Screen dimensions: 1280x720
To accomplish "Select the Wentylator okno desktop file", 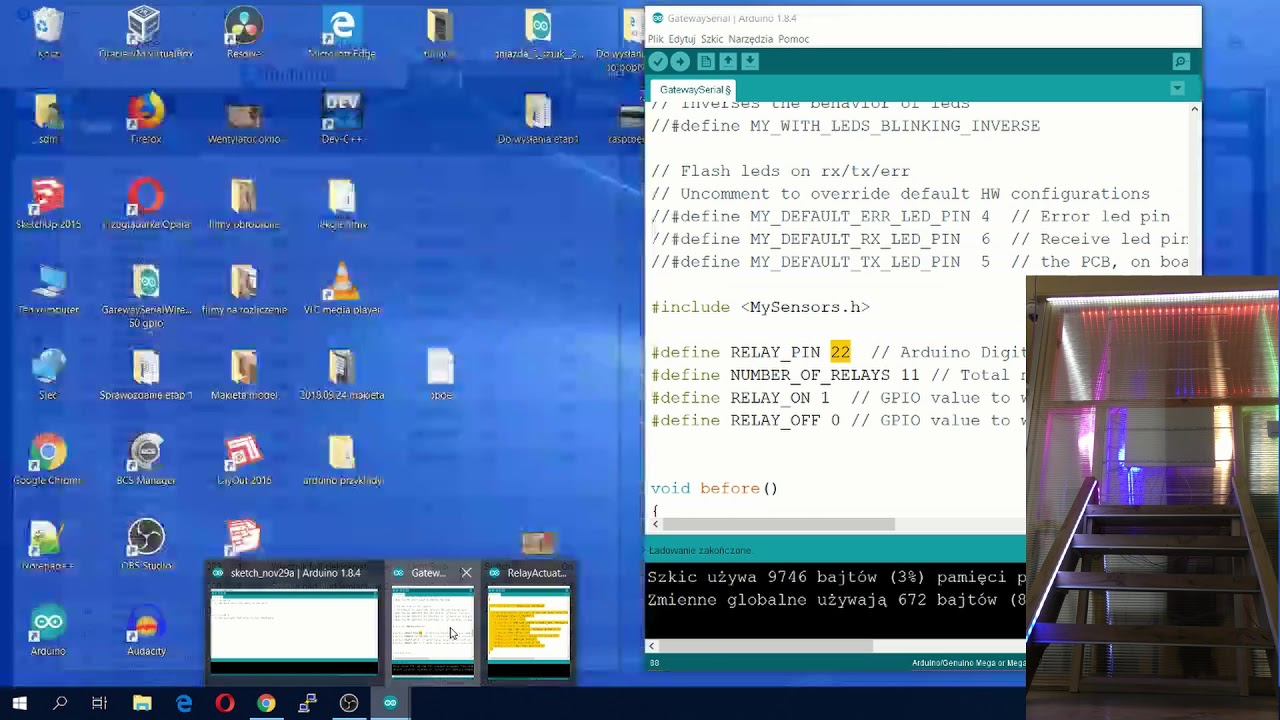I will tap(244, 118).
